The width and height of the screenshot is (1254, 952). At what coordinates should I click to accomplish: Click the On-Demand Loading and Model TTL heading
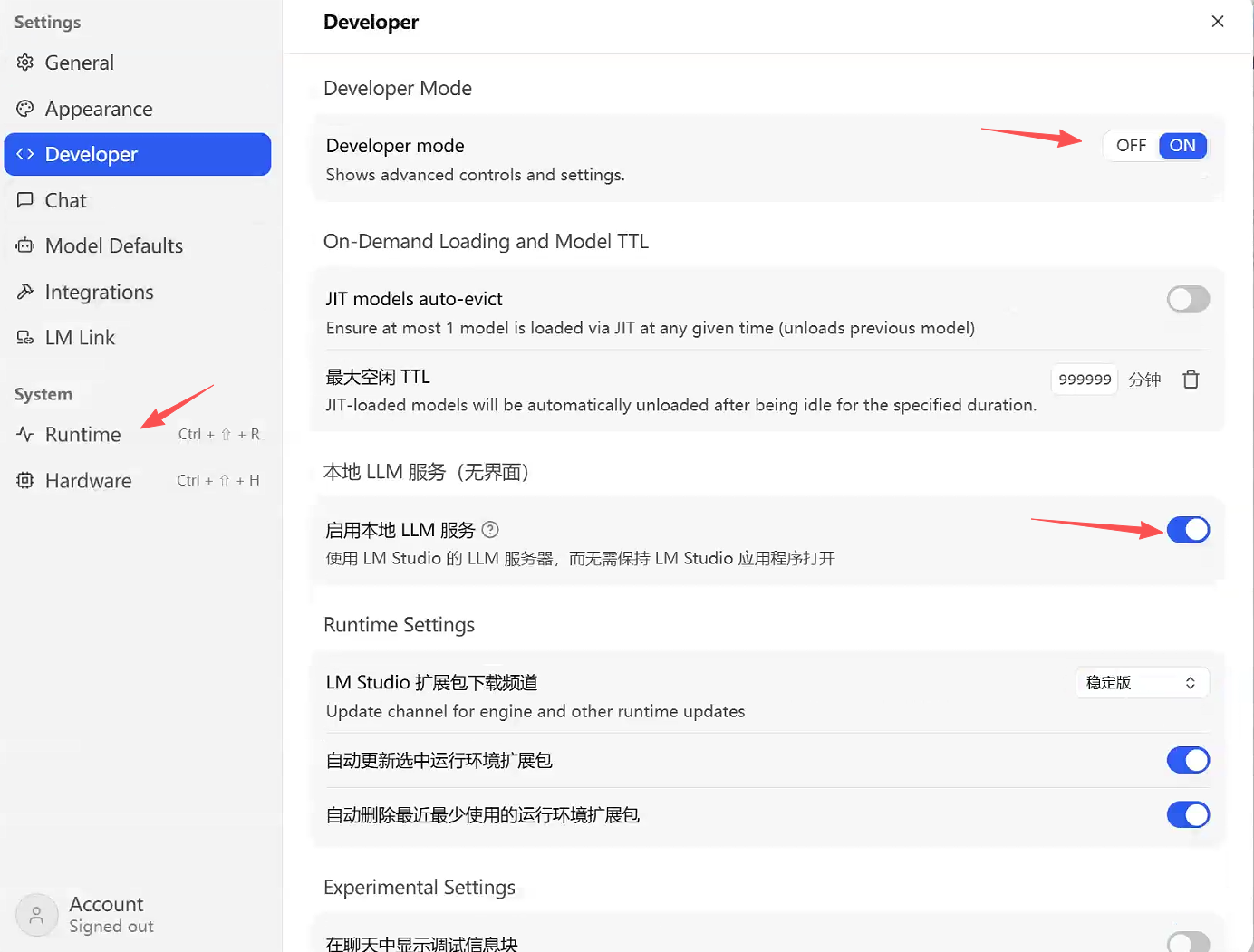point(486,241)
